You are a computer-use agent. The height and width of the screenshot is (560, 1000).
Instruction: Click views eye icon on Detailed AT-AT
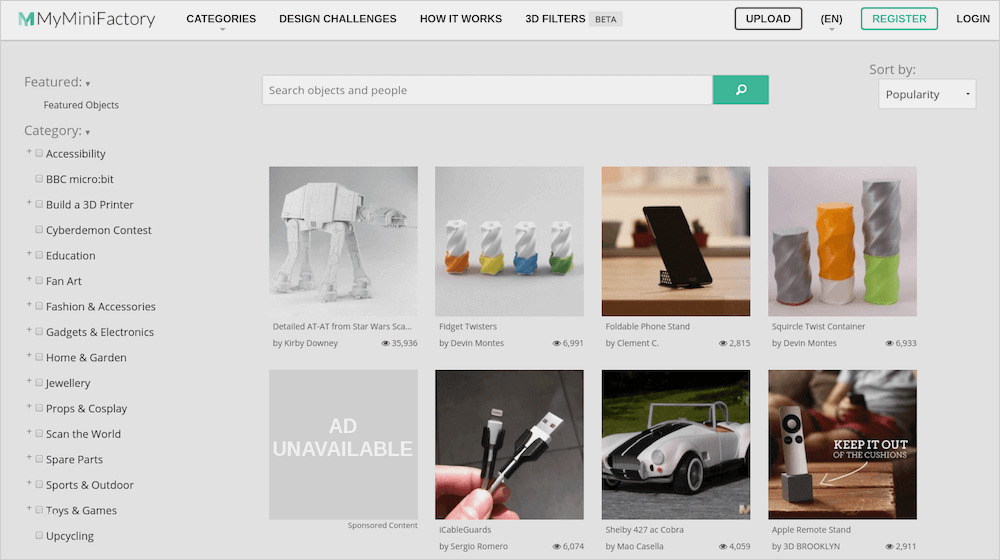click(386, 343)
